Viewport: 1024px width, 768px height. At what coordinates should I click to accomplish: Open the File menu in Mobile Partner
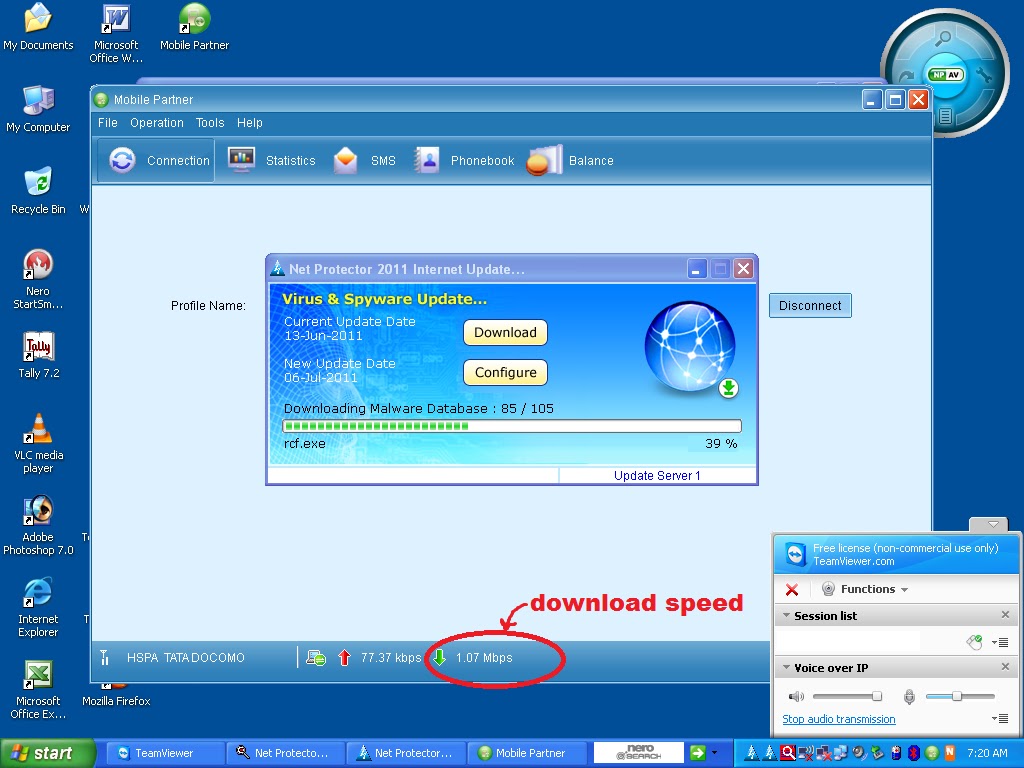[108, 123]
